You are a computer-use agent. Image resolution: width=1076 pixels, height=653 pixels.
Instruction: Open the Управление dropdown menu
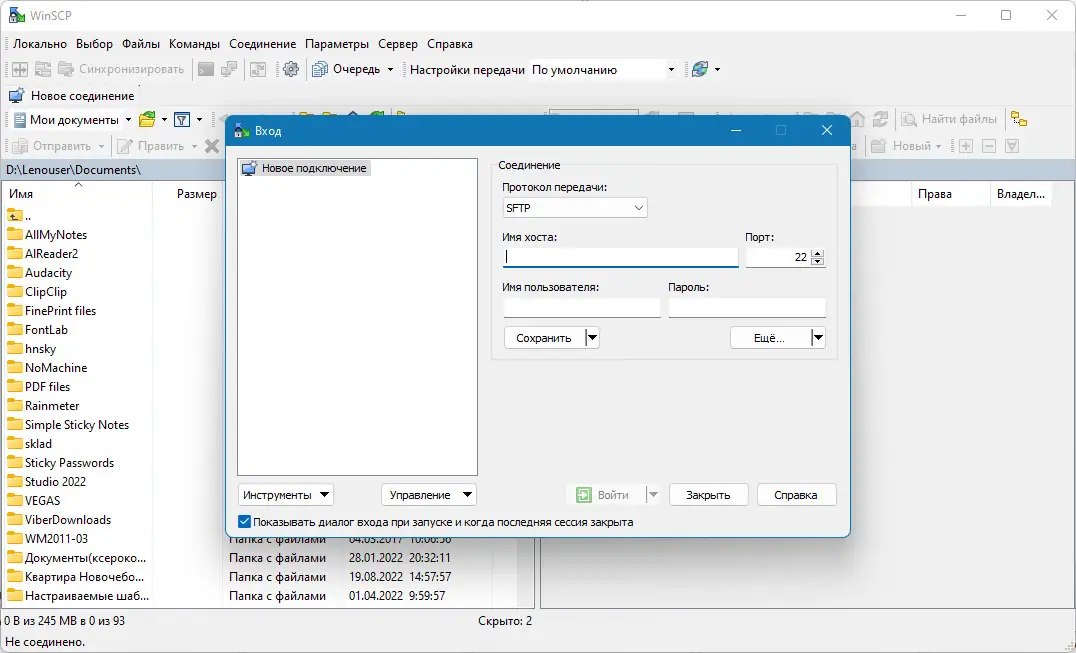pyautogui.click(x=428, y=494)
